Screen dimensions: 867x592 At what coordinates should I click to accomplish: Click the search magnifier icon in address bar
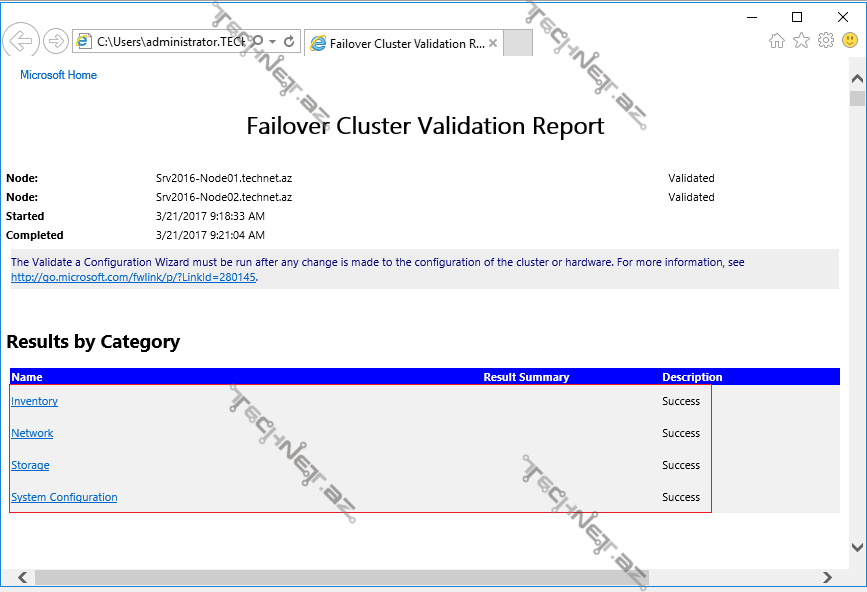click(x=257, y=42)
